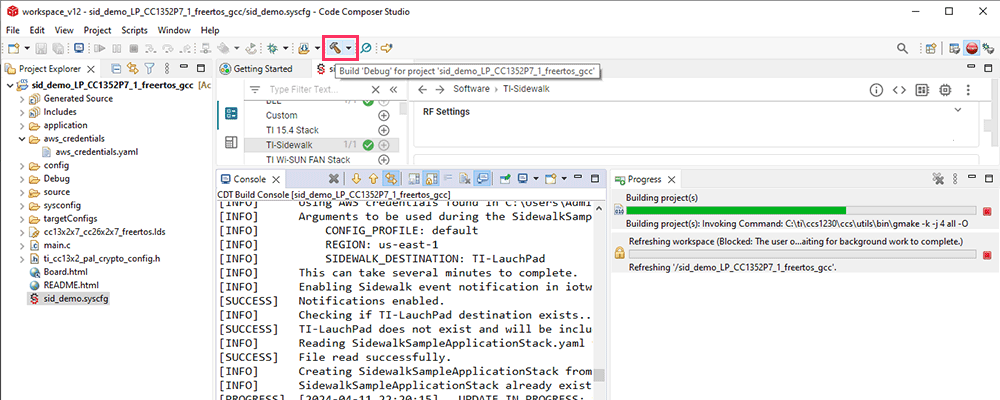Select the red Simple perspective icon
Screen dimensions: 1000x400
click(972, 48)
